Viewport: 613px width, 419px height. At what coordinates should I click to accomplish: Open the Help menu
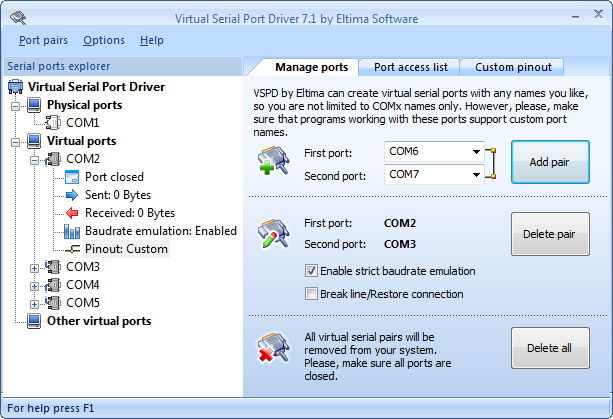(x=152, y=40)
